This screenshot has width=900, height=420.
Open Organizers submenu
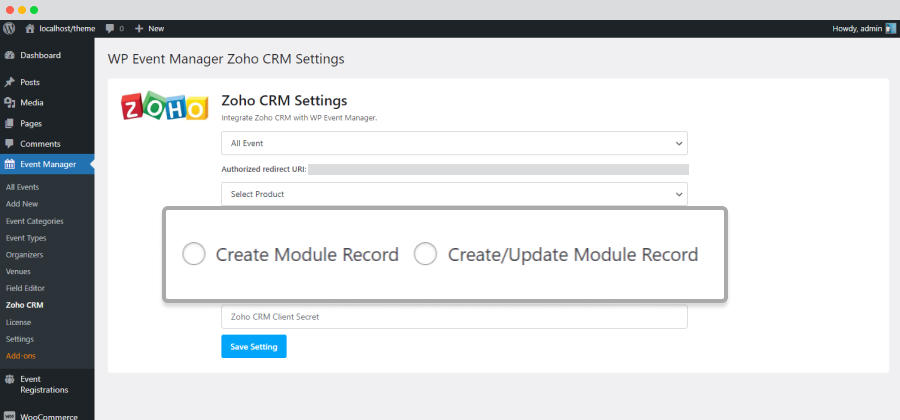(24, 255)
